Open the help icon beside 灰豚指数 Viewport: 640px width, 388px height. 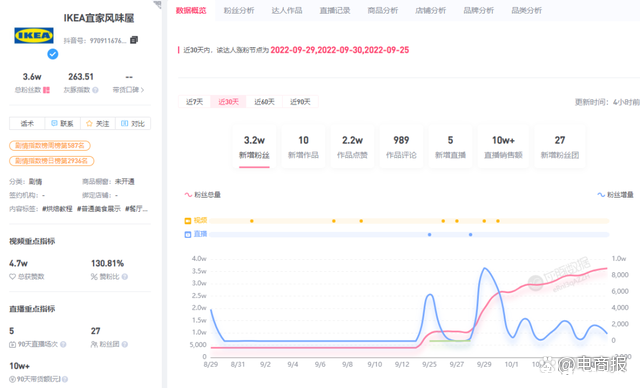coord(96,90)
